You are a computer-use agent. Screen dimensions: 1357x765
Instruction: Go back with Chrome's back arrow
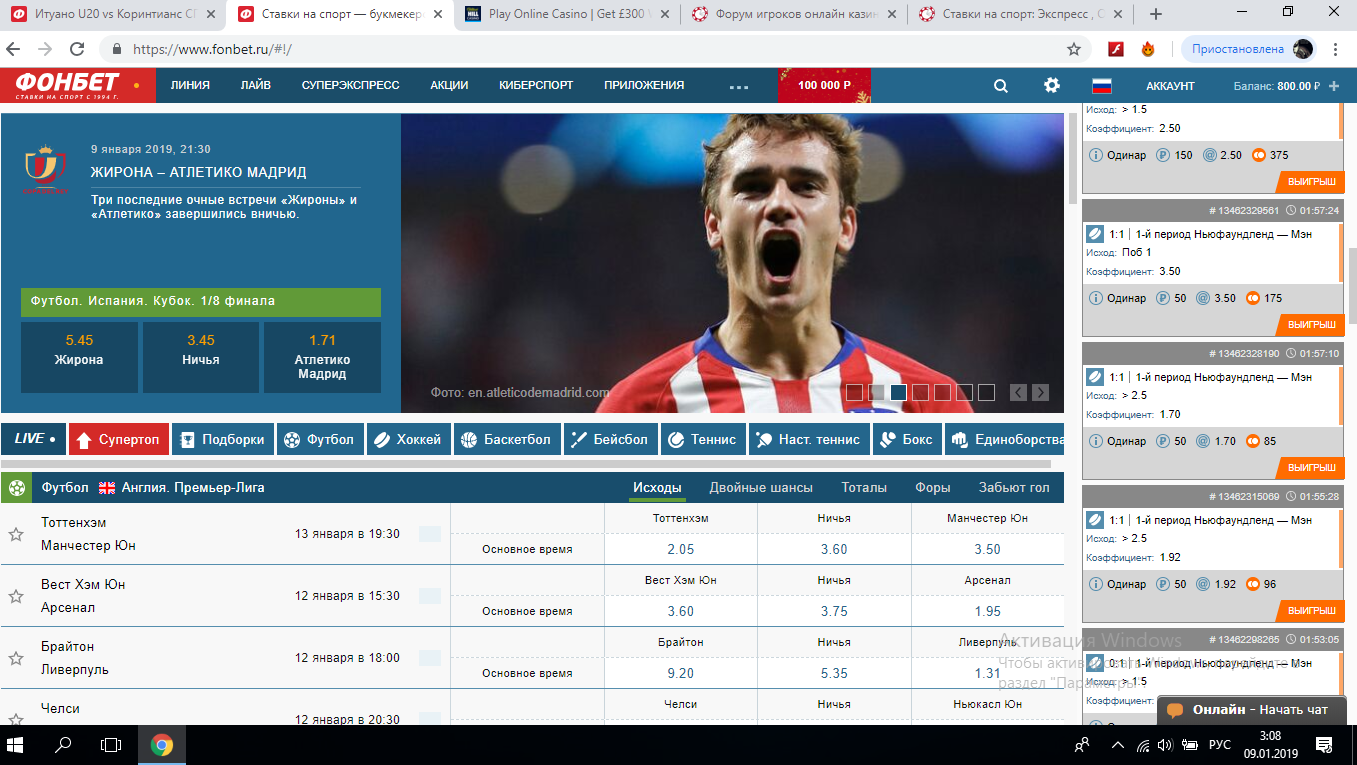click(x=15, y=49)
